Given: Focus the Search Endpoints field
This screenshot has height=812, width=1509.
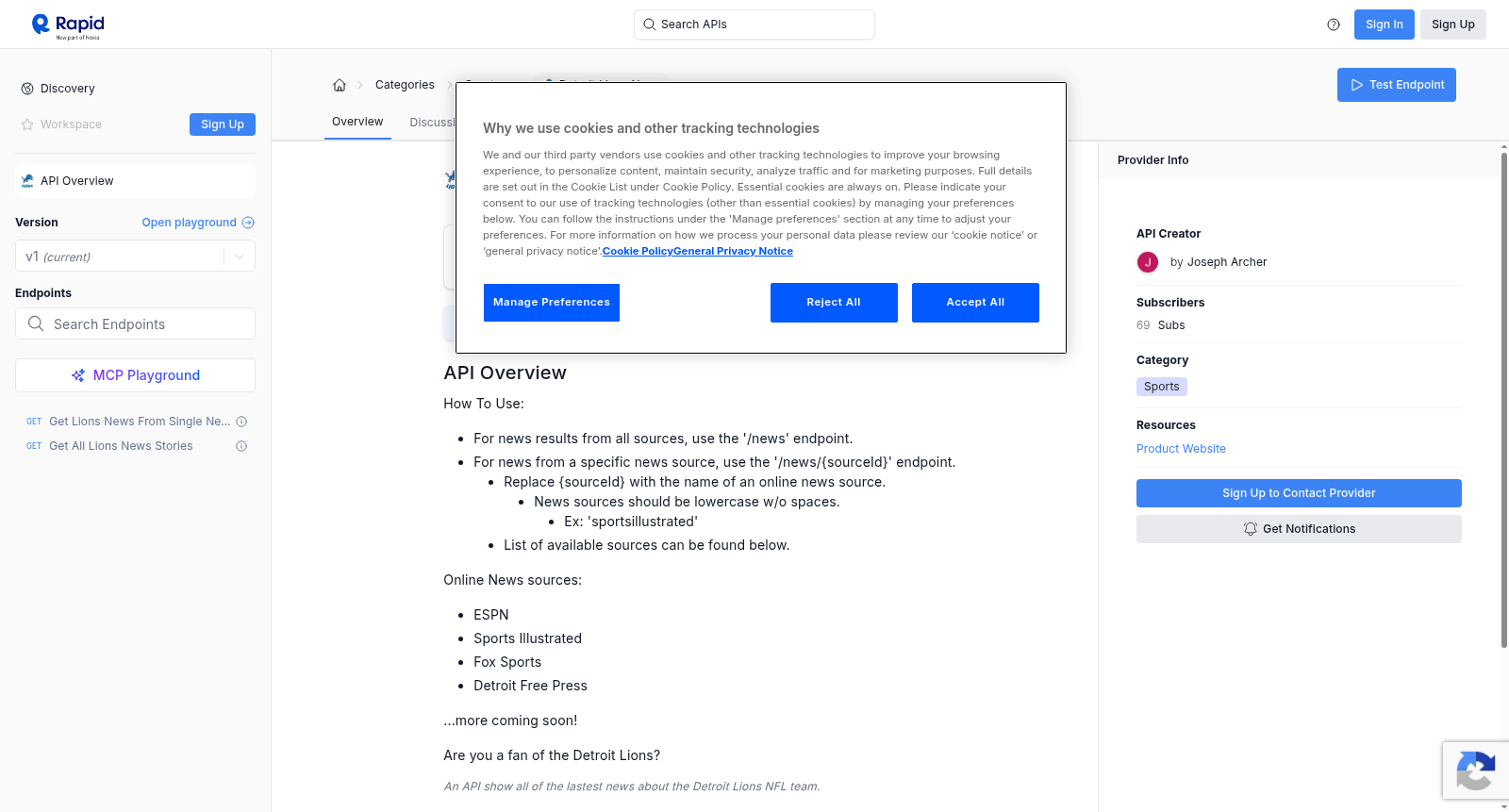Looking at the screenshot, I should [x=135, y=323].
